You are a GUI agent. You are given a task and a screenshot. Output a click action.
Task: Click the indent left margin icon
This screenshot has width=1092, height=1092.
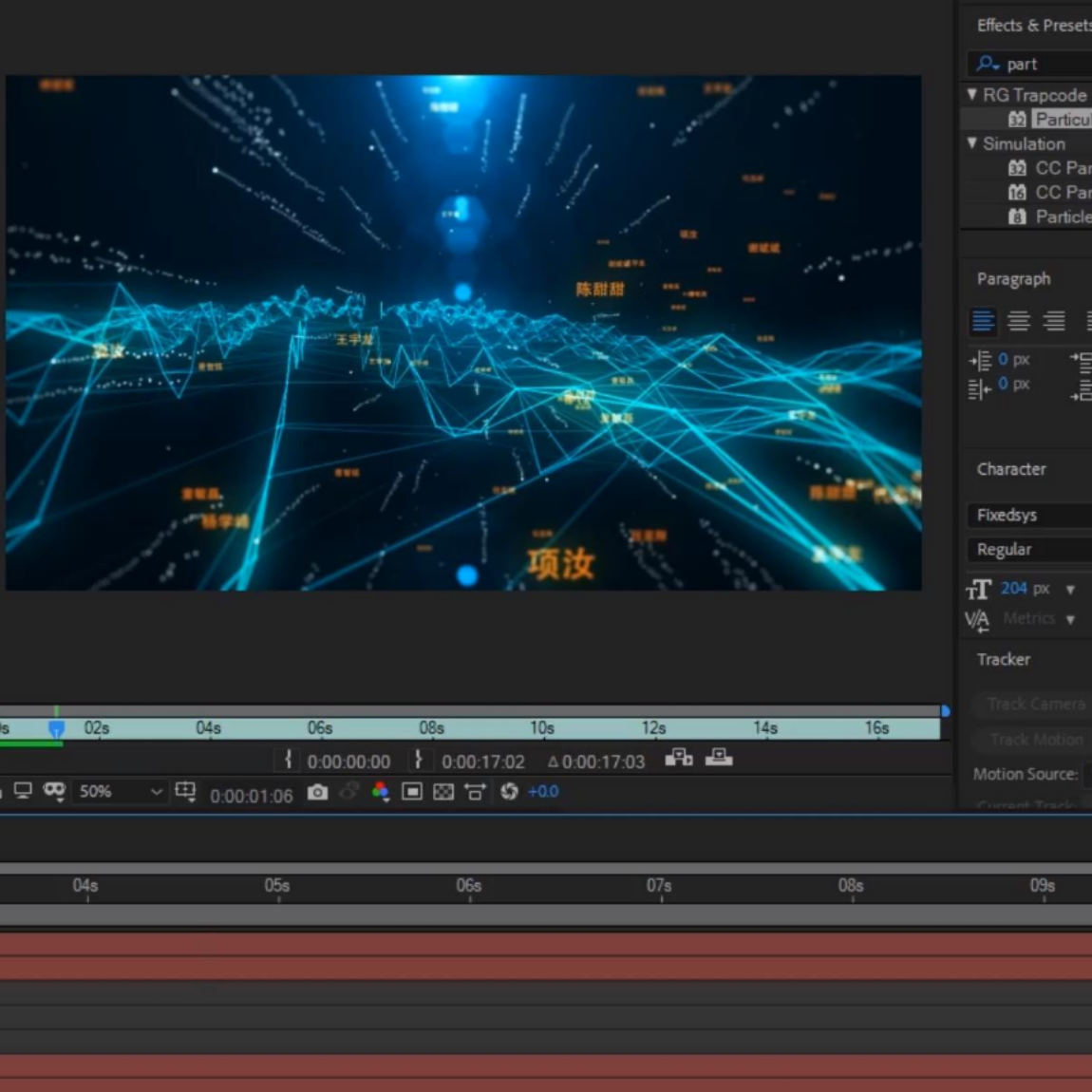coord(980,360)
